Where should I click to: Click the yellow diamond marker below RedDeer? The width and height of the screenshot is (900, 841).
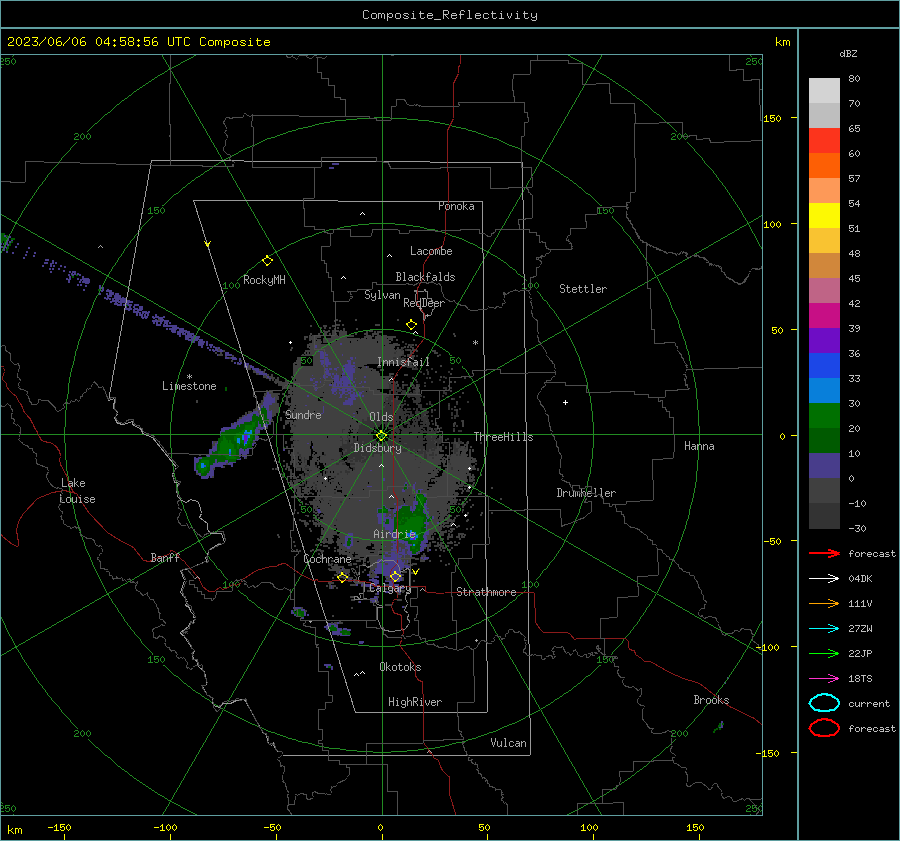pyautogui.click(x=411, y=325)
